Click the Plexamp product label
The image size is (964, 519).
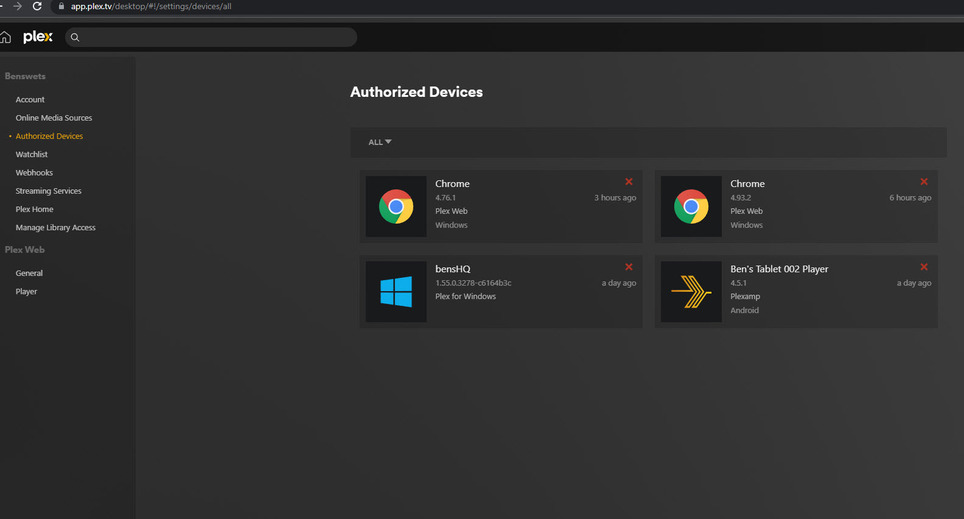[x=745, y=296]
